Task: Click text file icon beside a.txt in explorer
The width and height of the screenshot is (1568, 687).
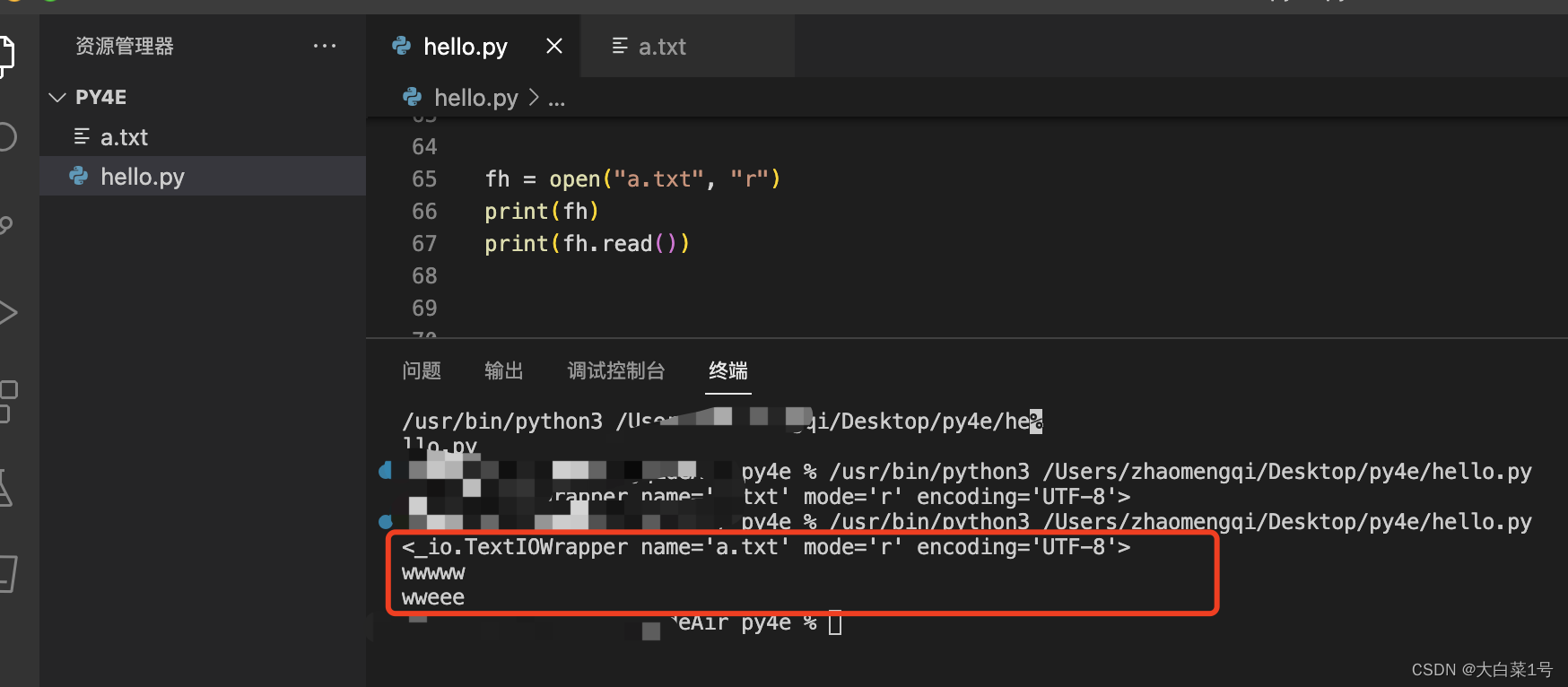Action: (82, 136)
